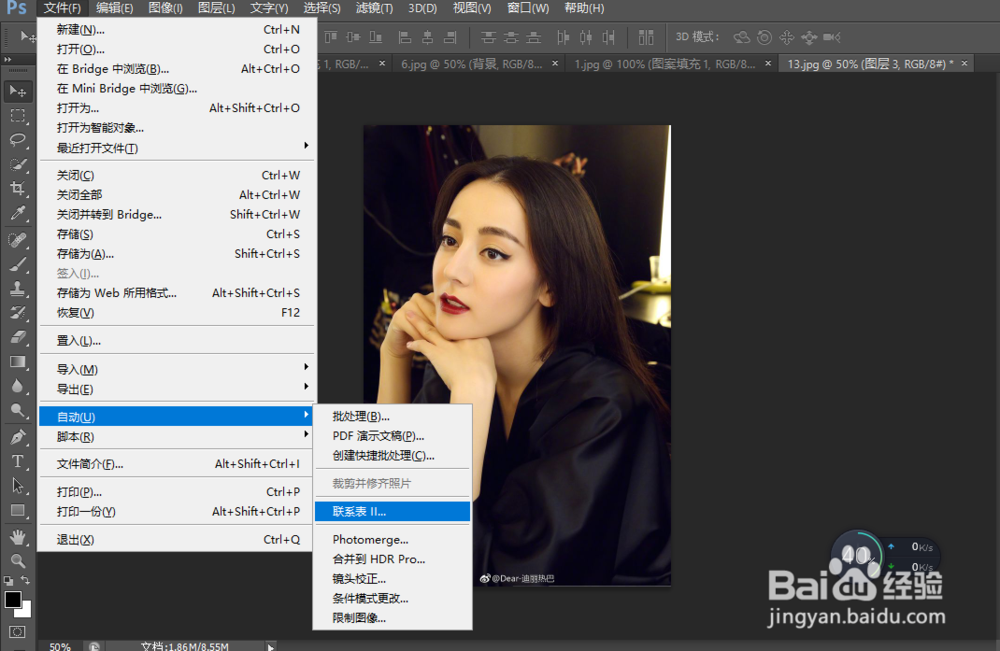
Task: Click the 3D camera zoom icon
Action: coord(832,37)
